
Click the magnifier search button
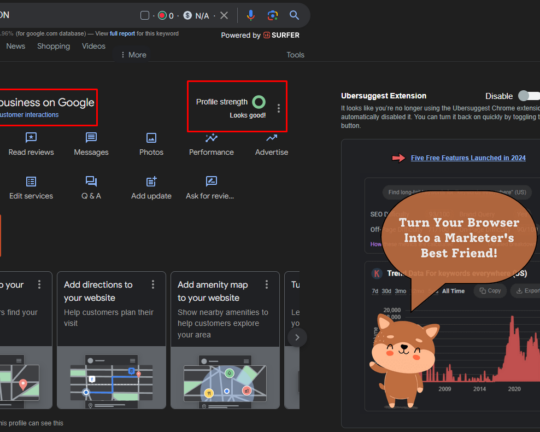[x=294, y=15]
